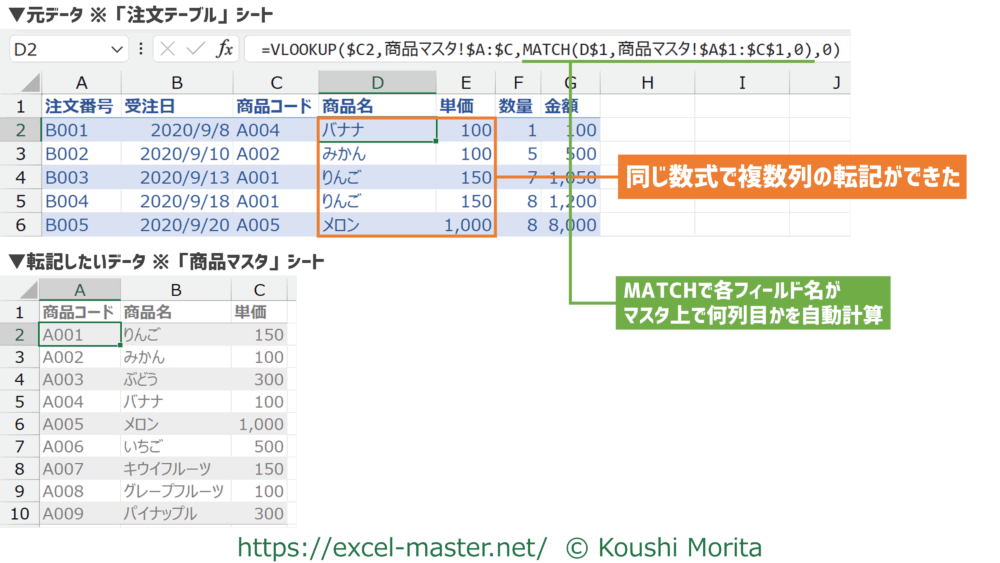Select column B header in 商品マスタ table

pos(175,289)
